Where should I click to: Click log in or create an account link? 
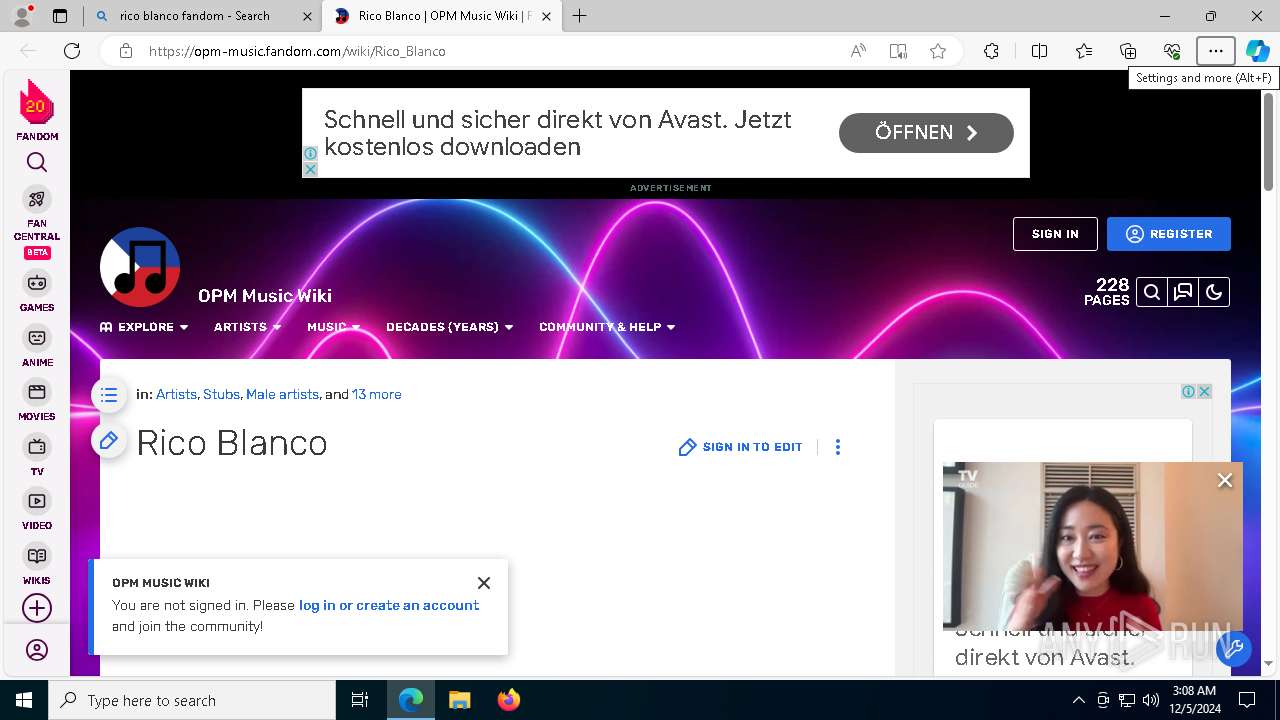(389, 605)
